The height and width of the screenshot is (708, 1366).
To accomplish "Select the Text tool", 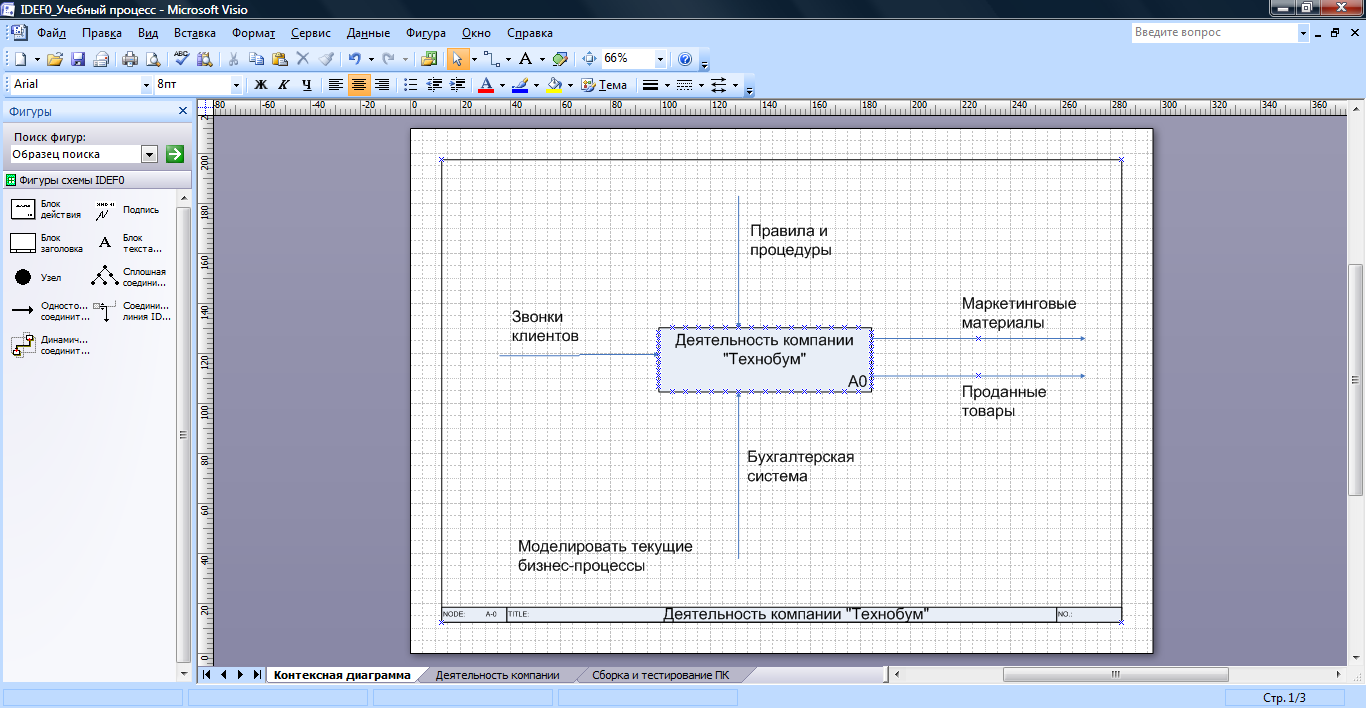I will pos(525,59).
